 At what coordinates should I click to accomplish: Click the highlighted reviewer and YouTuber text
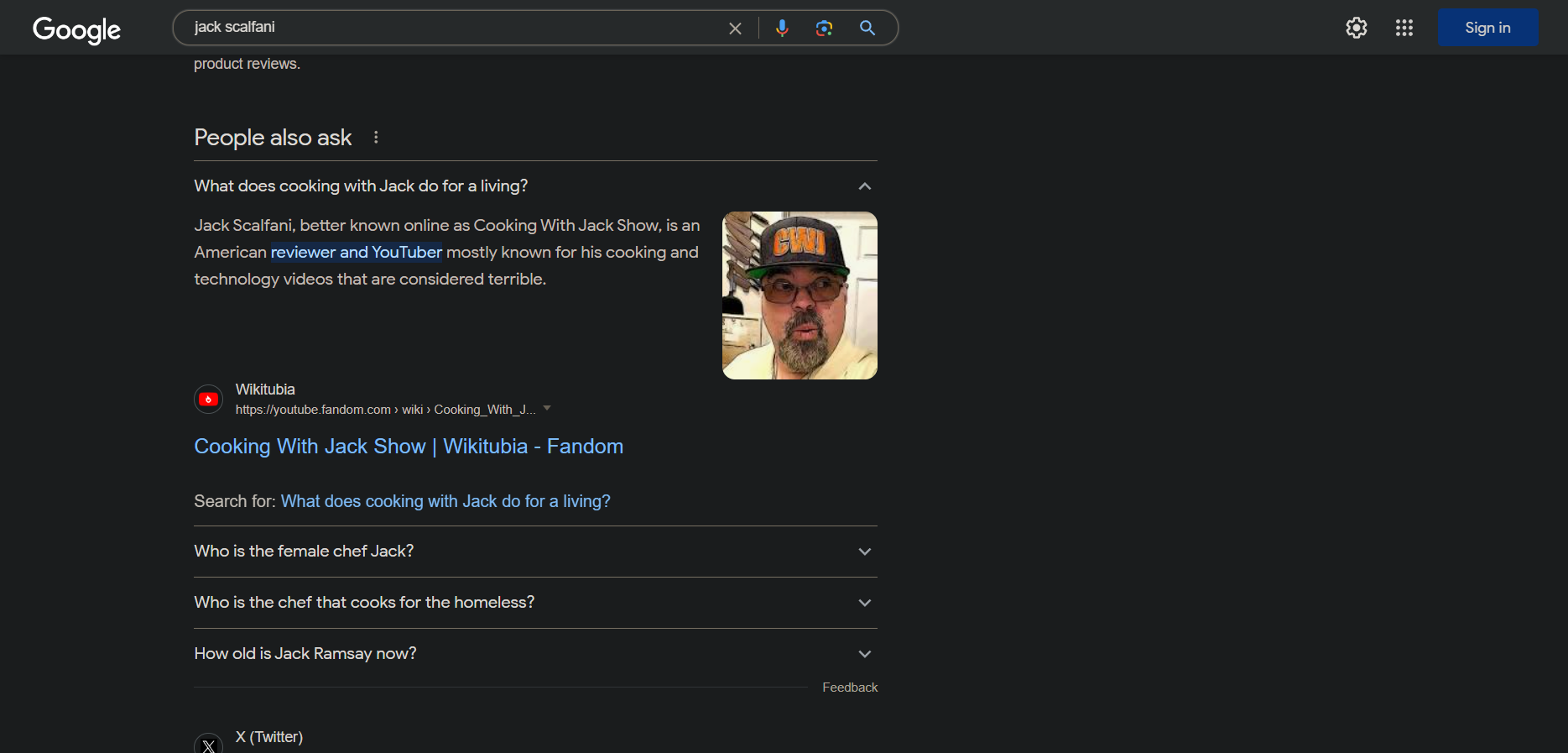click(357, 252)
